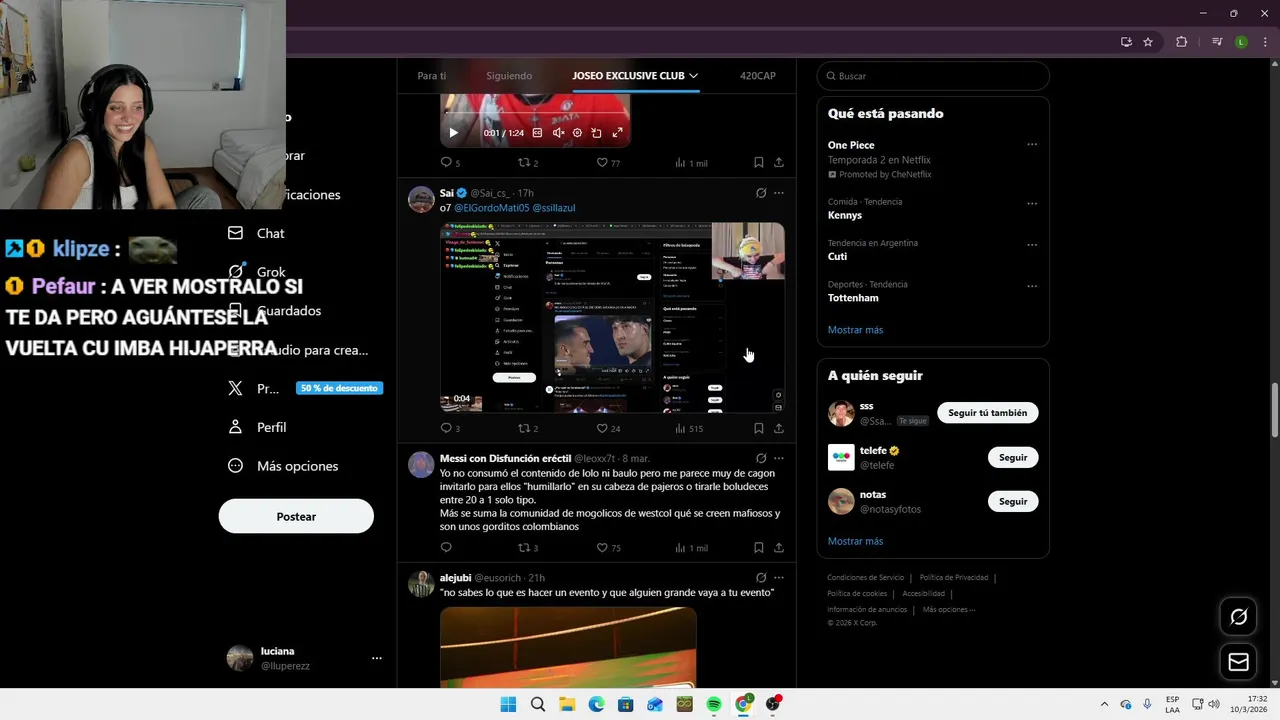Open the @ElGordoMati05 mention link
This screenshot has width=1280, height=720.
click(x=492, y=208)
